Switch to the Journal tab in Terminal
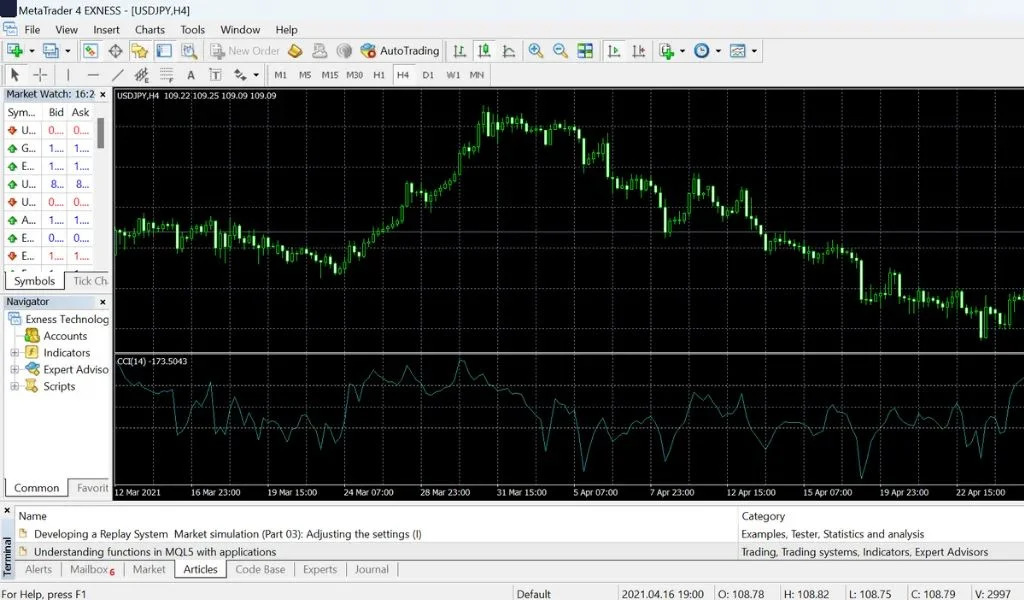1024x600 pixels. [372, 569]
